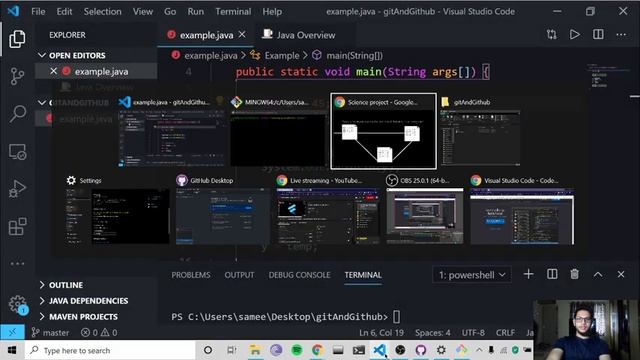Collapse the Open Editors section

coord(42,55)
